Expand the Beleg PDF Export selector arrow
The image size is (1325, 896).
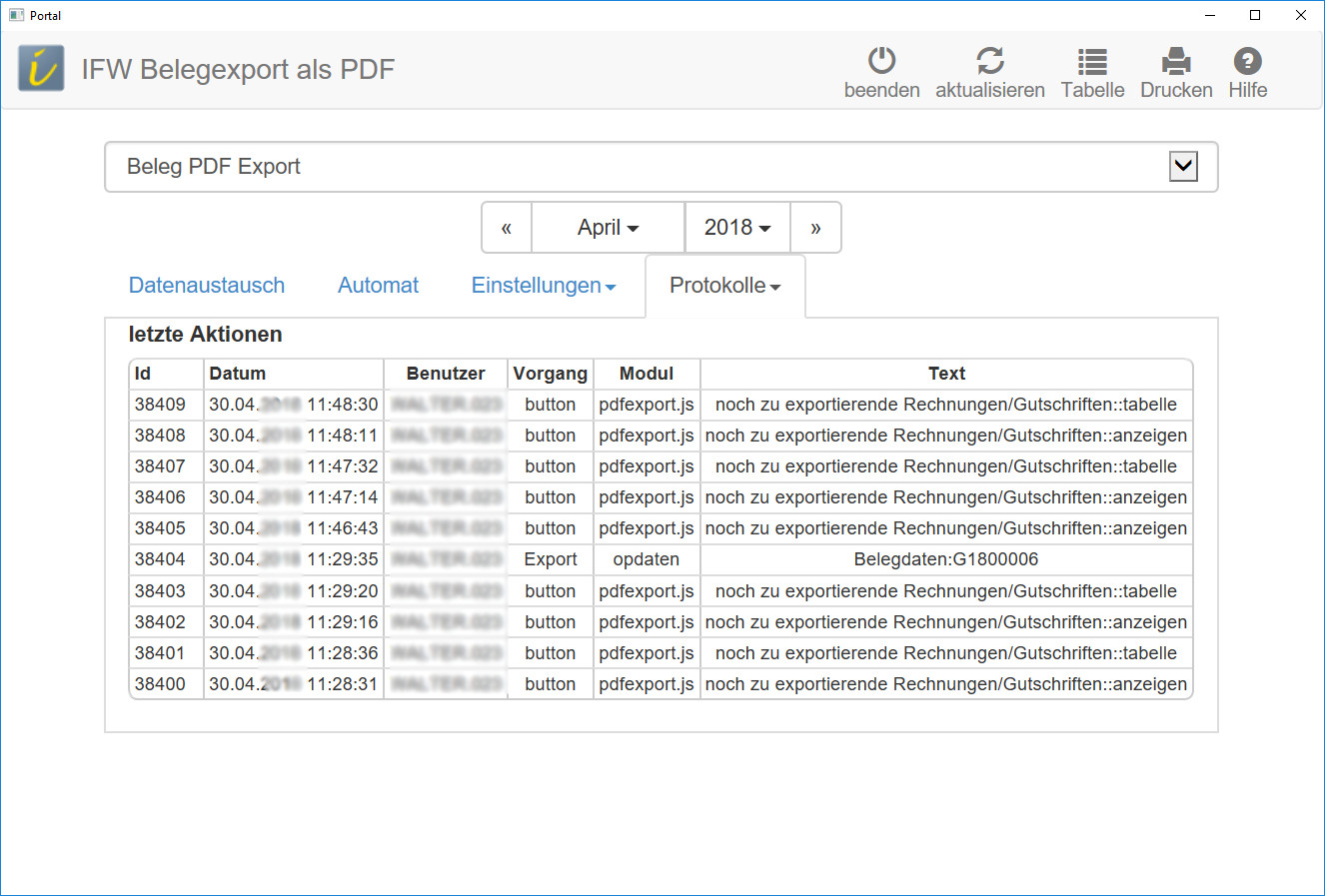click(x=1183, y=167)
